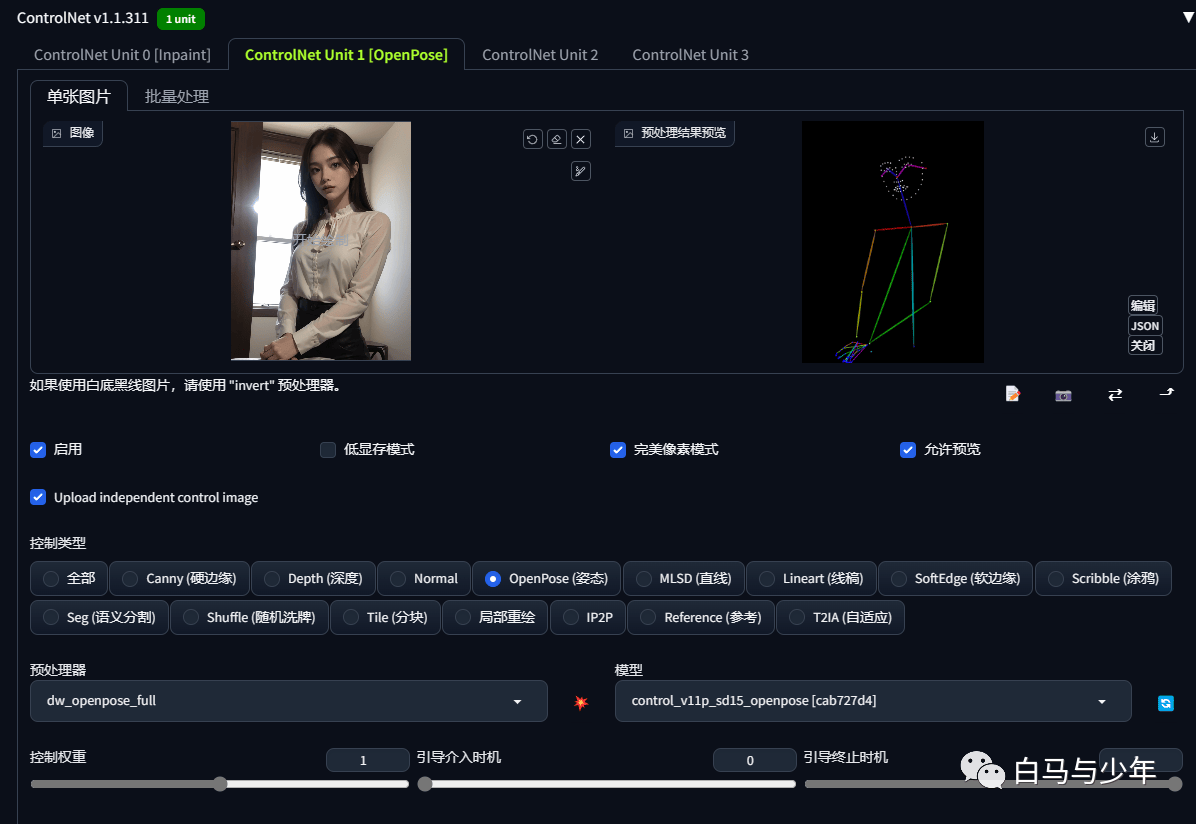Image resolution: width=1196 pixels, height=824 pixels.
Task: Click the notepad new-canvas icon
Action: (1012, 394)
